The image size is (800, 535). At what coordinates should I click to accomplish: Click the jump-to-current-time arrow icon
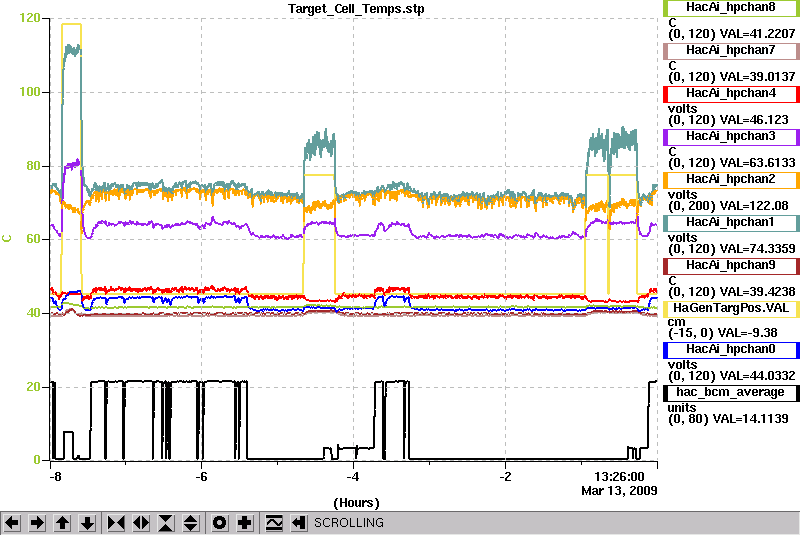(298, 523)
